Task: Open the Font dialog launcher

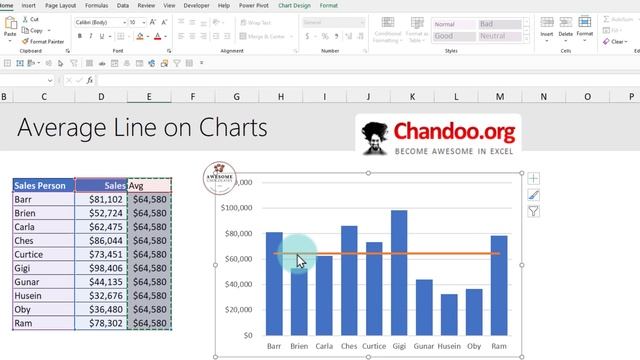Action: (169, 51)
